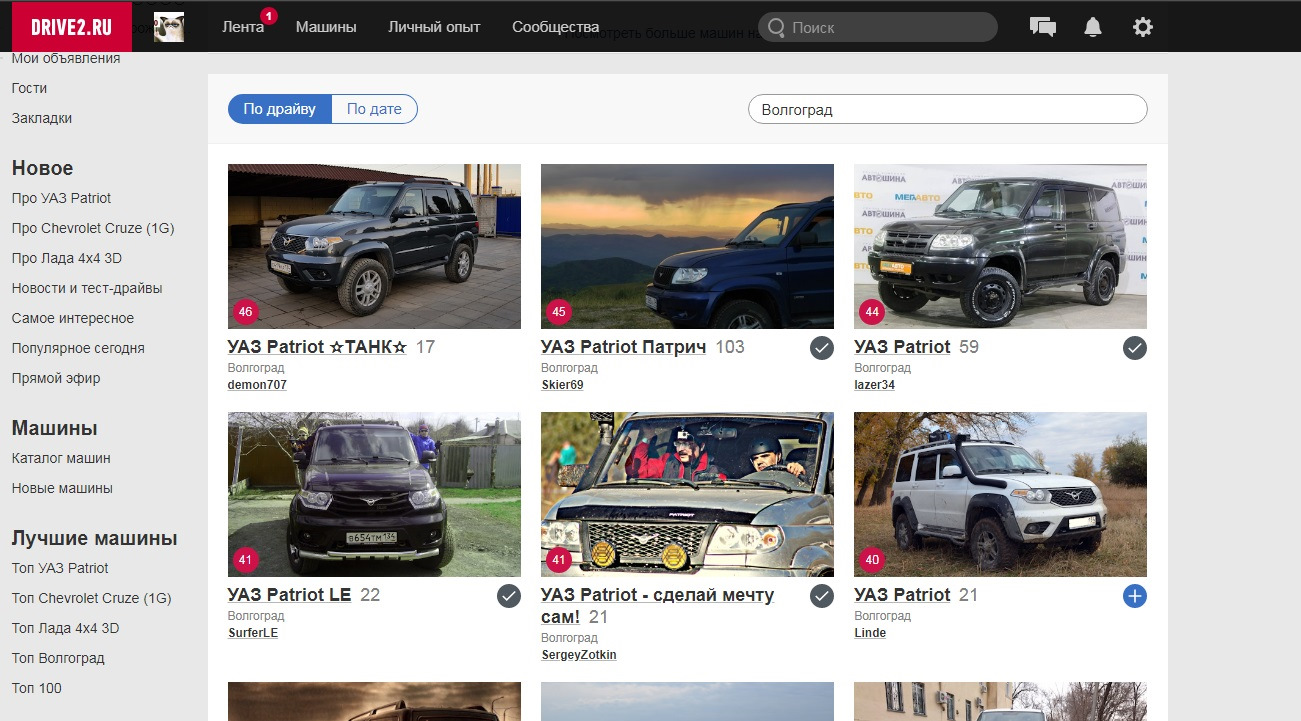Open user Skier69 profile

[562, 385]
